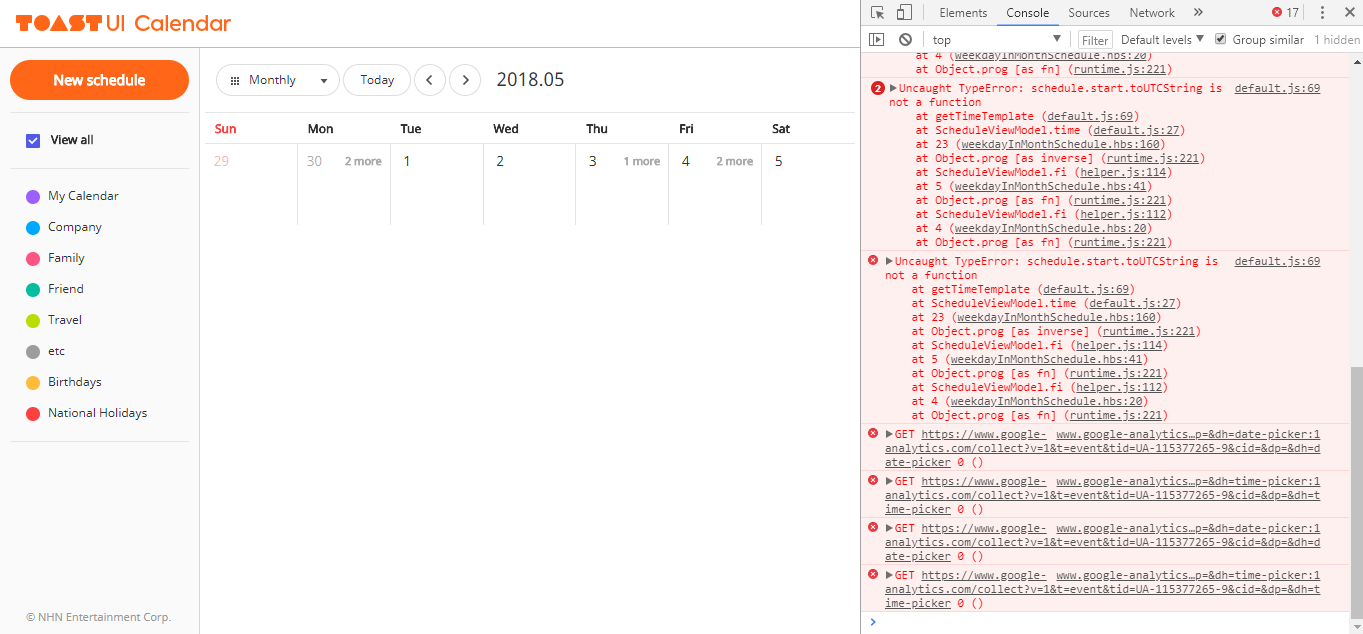The width and height of the screenshot is (1363, 634).
Task: Go to the next month with the arrow
Action: (465, 80)
